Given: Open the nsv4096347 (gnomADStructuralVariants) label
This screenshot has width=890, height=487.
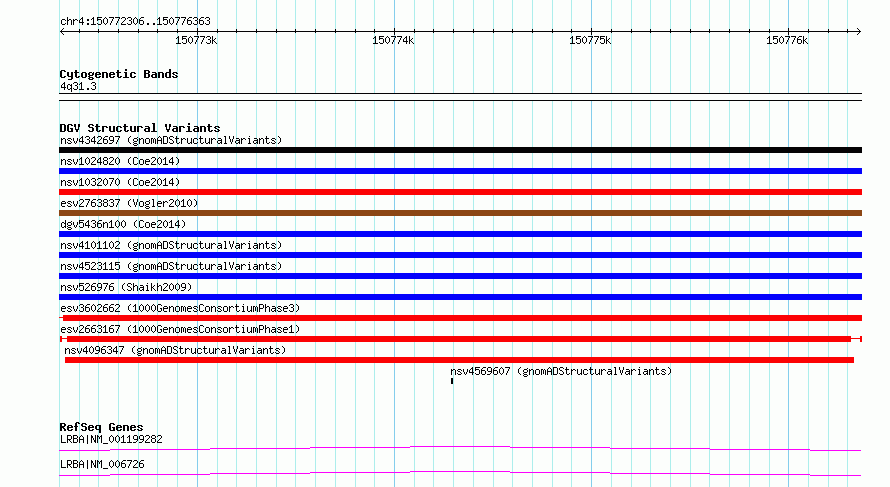Looking at the screenshot, I should 175,350.
